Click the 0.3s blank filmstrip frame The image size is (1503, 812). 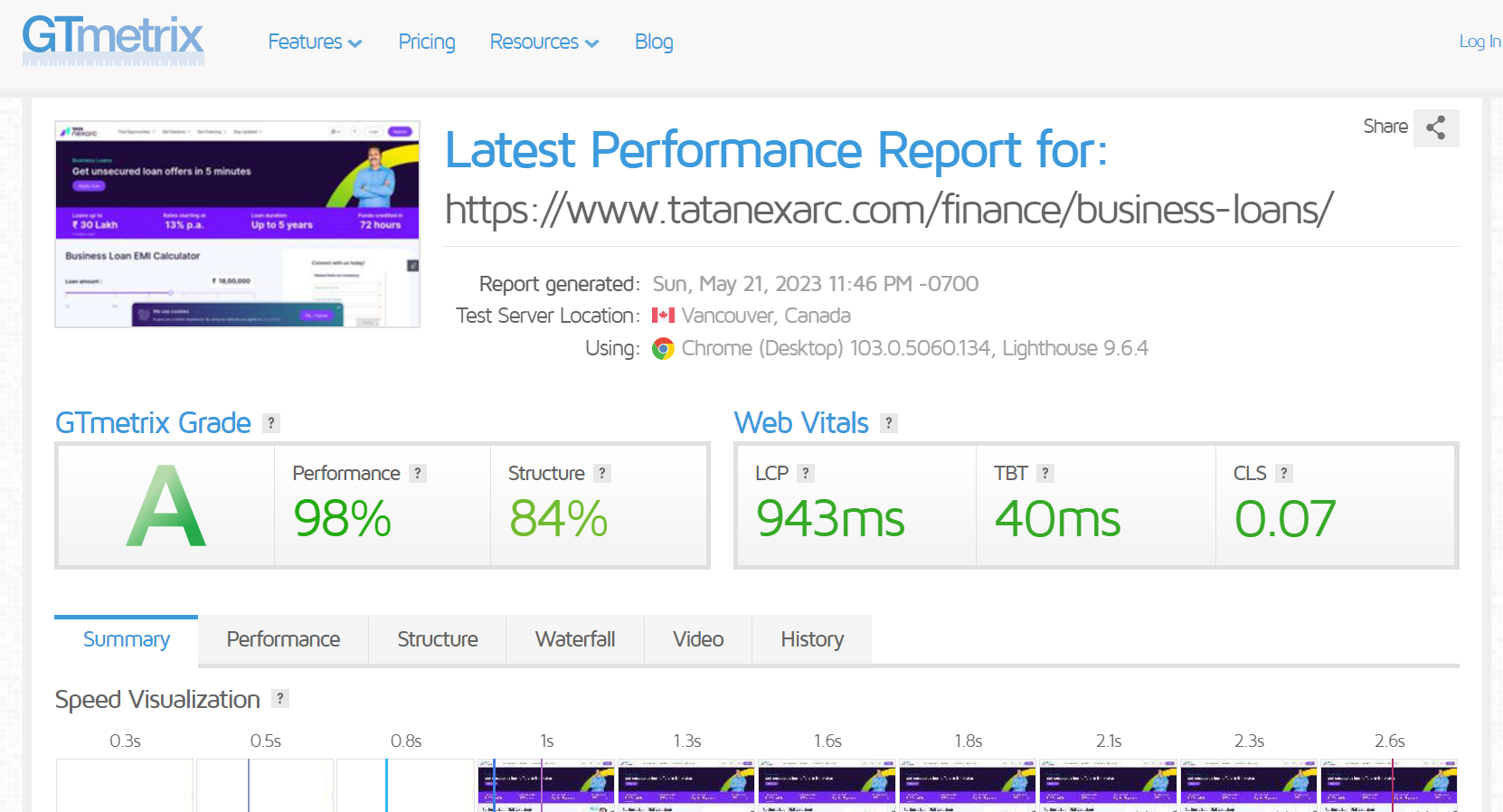click(x=125, y=785)
